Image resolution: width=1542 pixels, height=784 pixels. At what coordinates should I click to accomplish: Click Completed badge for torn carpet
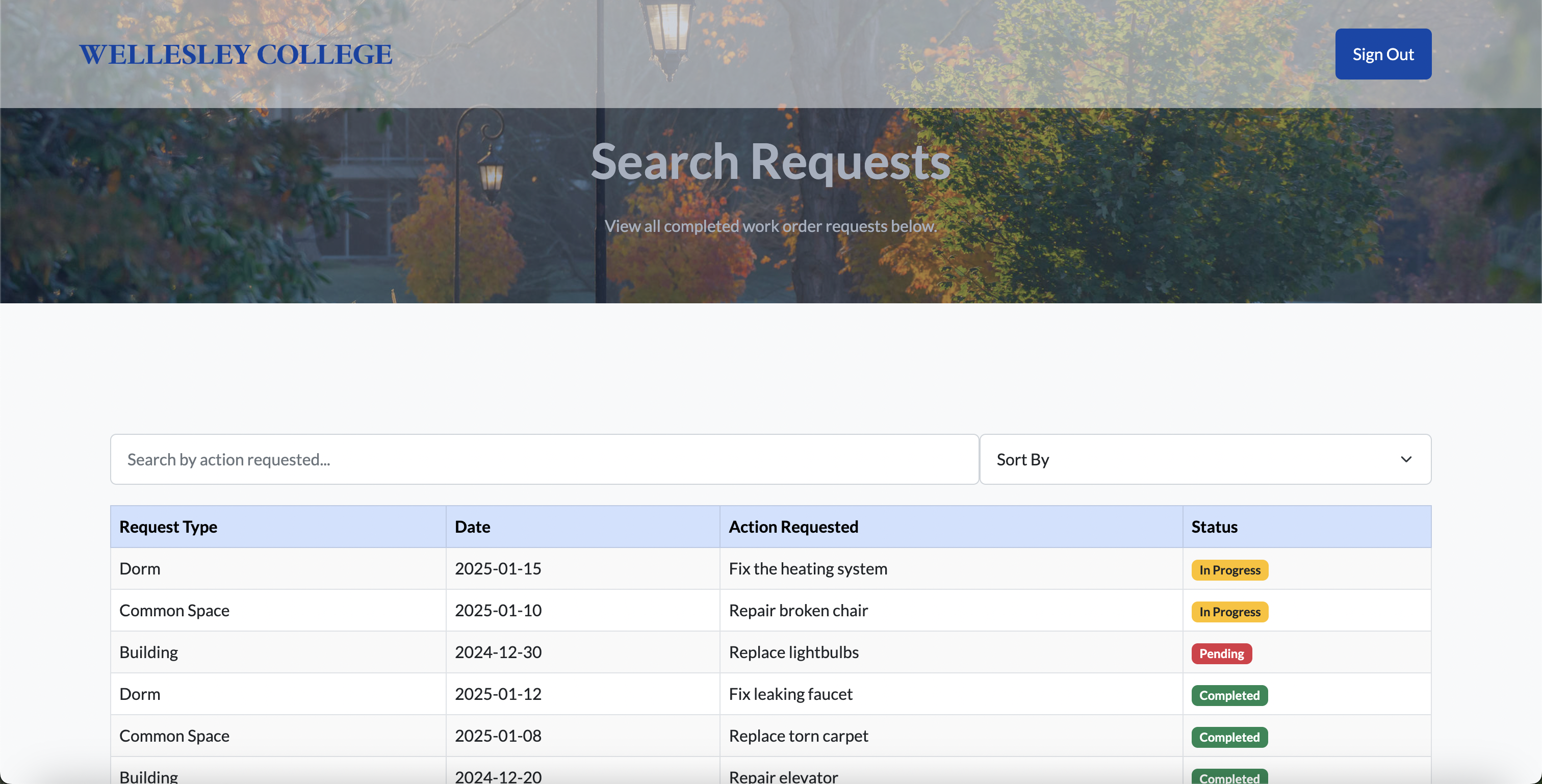click(1229, 737)
